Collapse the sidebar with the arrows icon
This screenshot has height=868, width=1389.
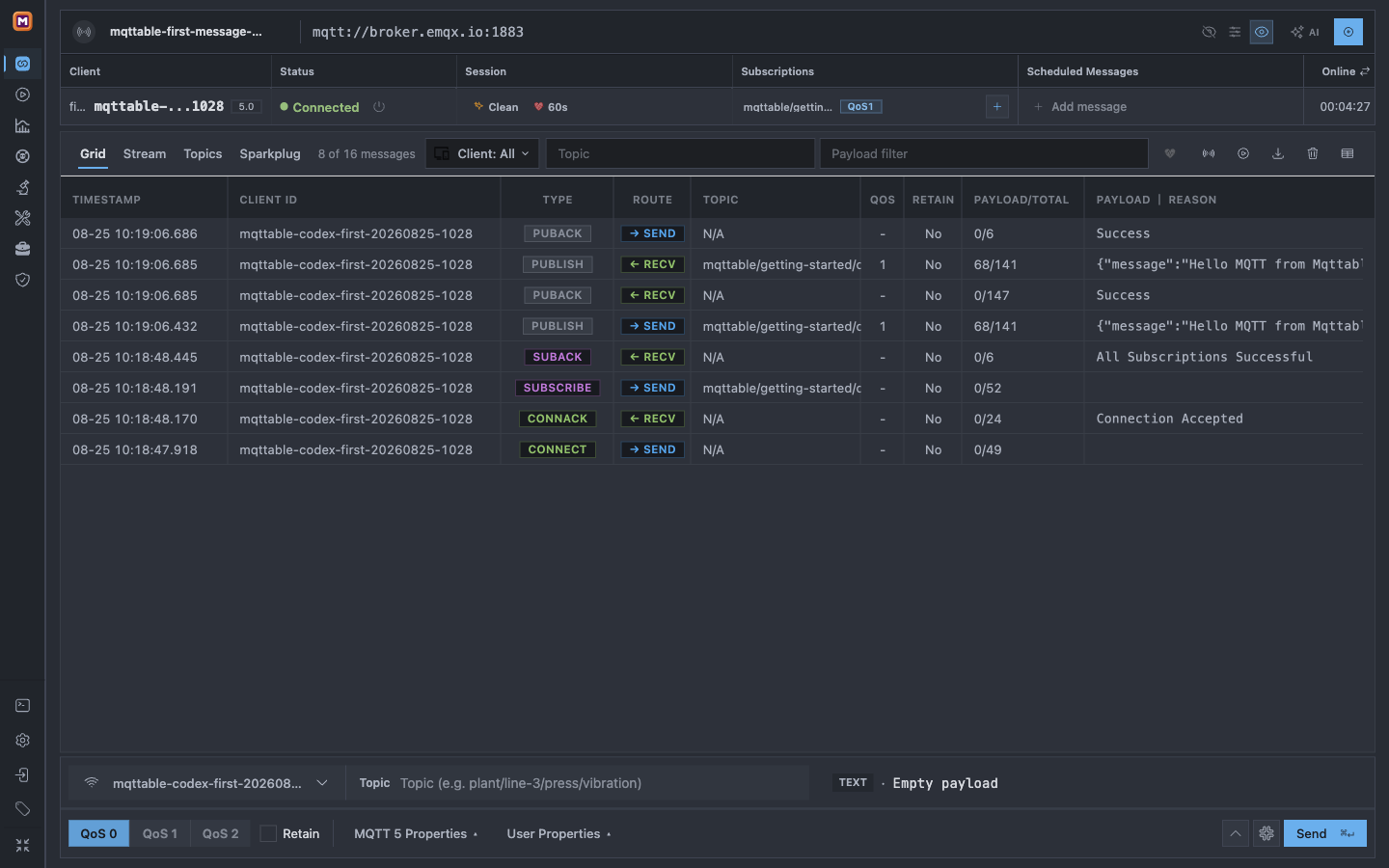tap(22, 845)
